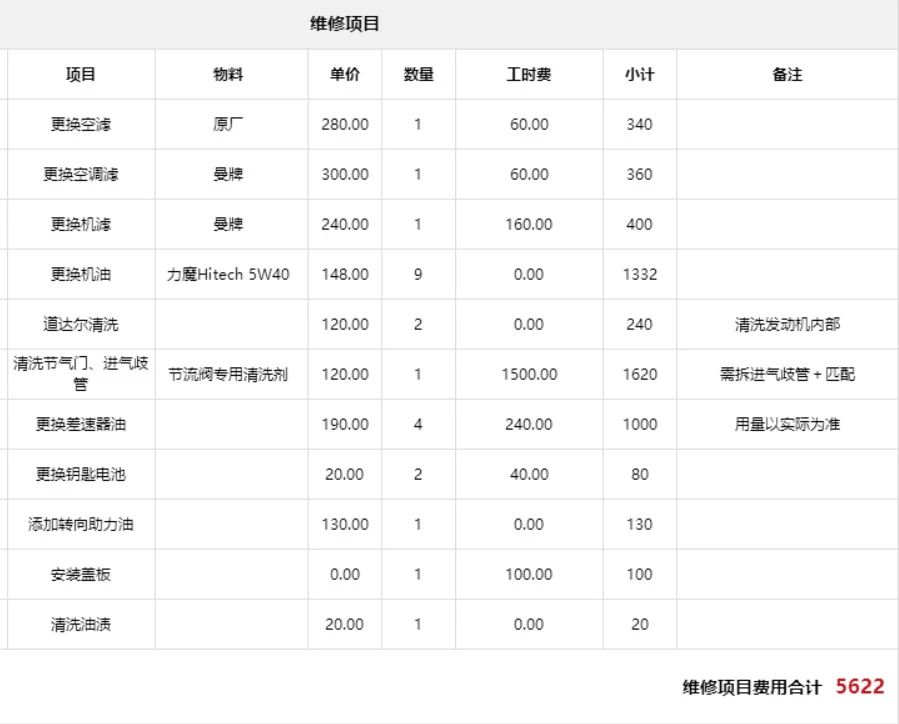Click the 道达尔清洗 row item
The height and width of the screenshot is (724, 899).
[80, 323]
